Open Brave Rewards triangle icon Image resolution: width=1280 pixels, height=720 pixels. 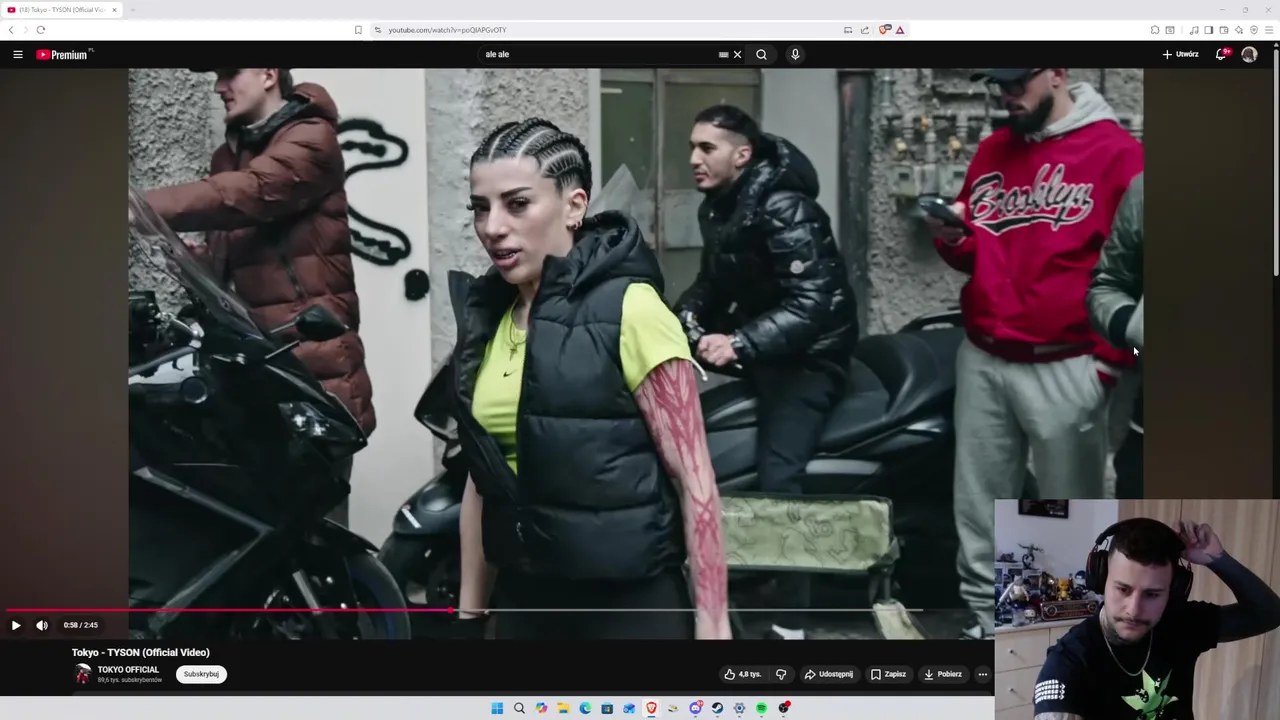click(x=900, y=30)
